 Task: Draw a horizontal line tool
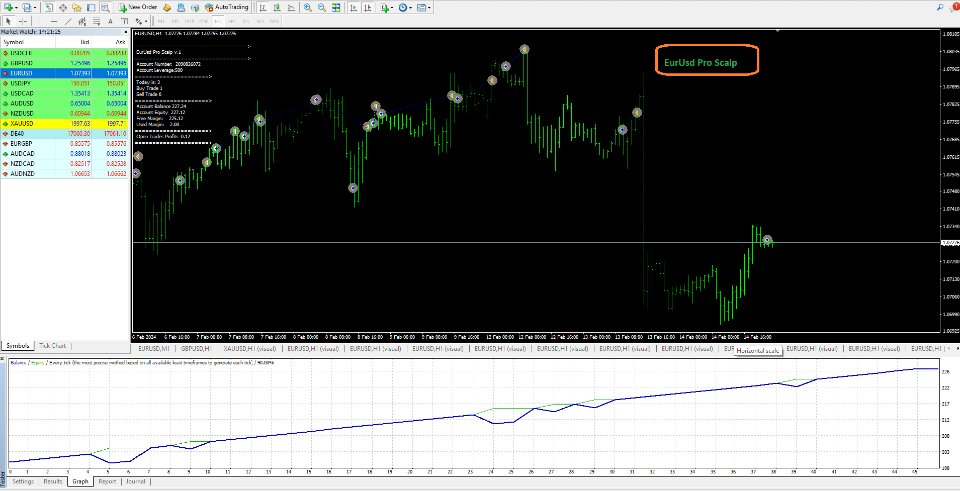(x=54, y=21)
